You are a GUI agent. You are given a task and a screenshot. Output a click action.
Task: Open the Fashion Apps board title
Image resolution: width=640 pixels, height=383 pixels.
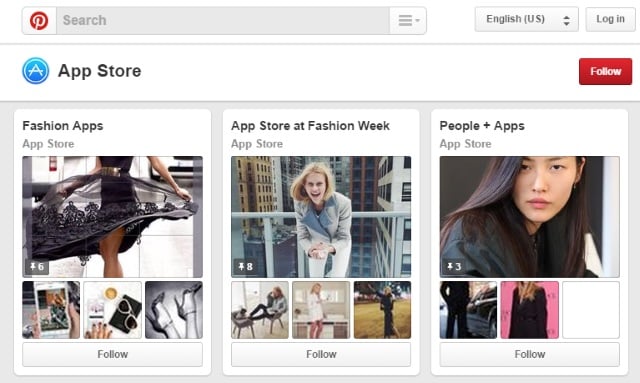pyautogui.click(x=63, y=126)
